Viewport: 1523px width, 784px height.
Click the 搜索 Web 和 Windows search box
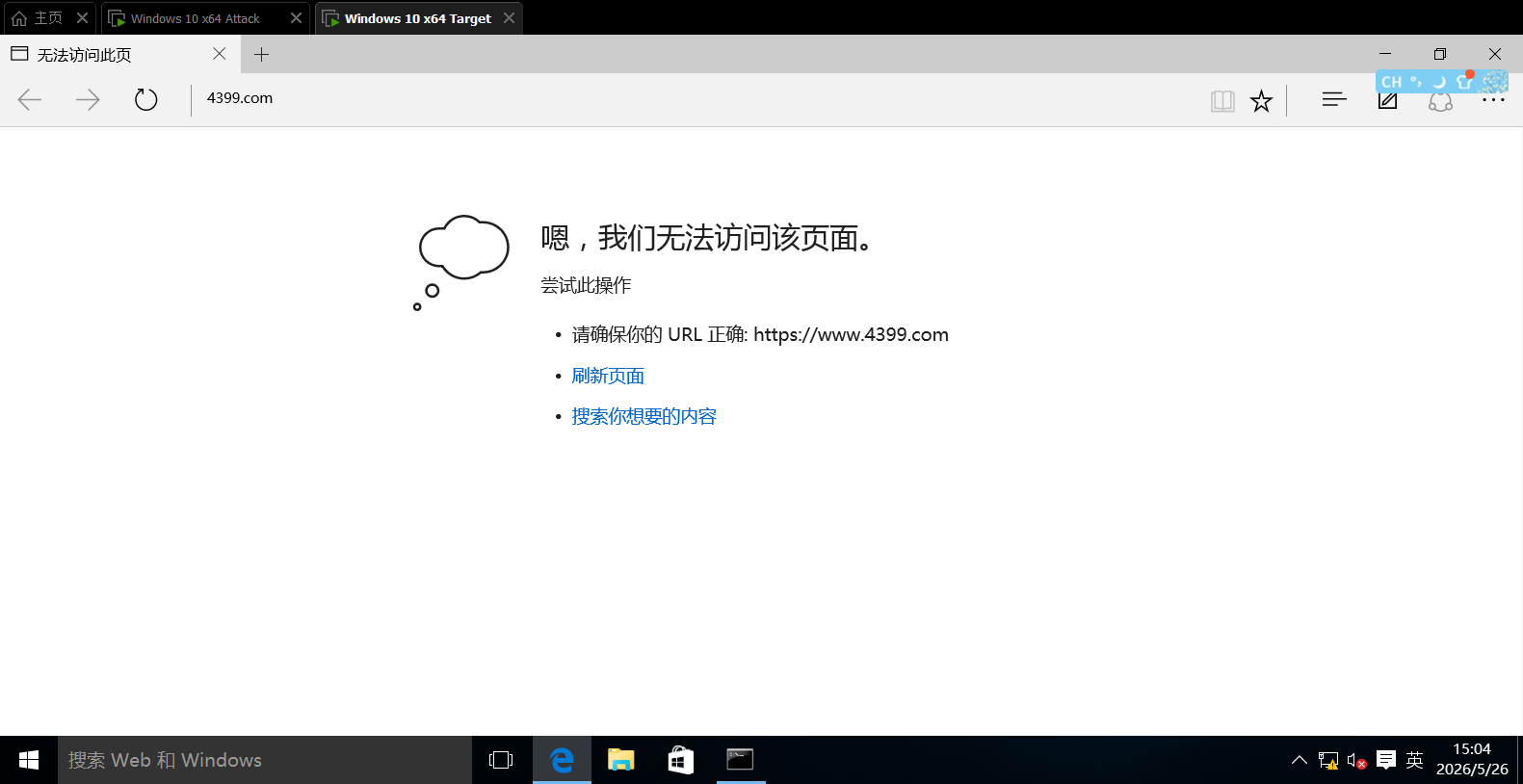[x=265, y=760]
